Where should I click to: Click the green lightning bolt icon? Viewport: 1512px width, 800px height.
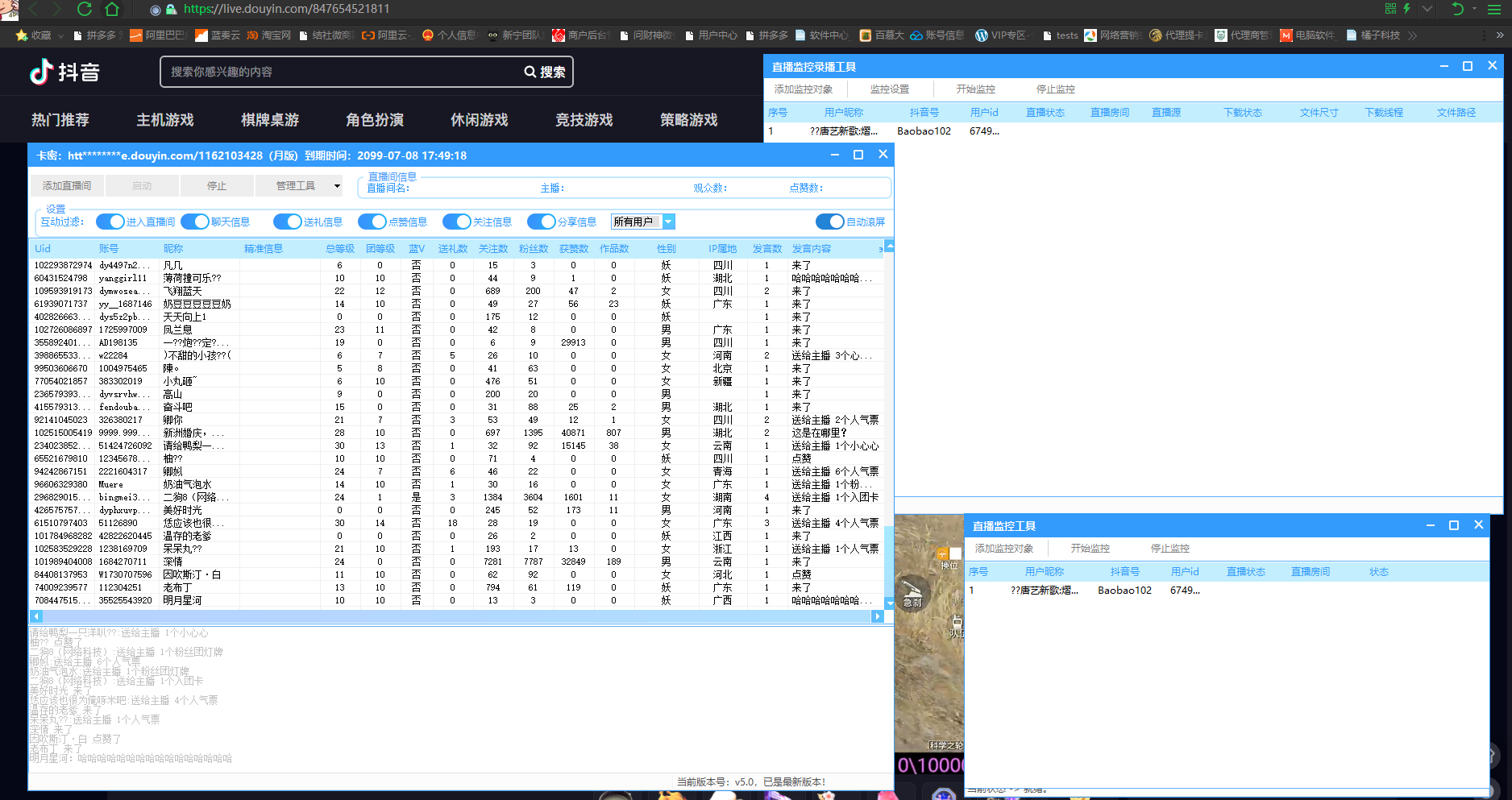[x=1406, y=9]
